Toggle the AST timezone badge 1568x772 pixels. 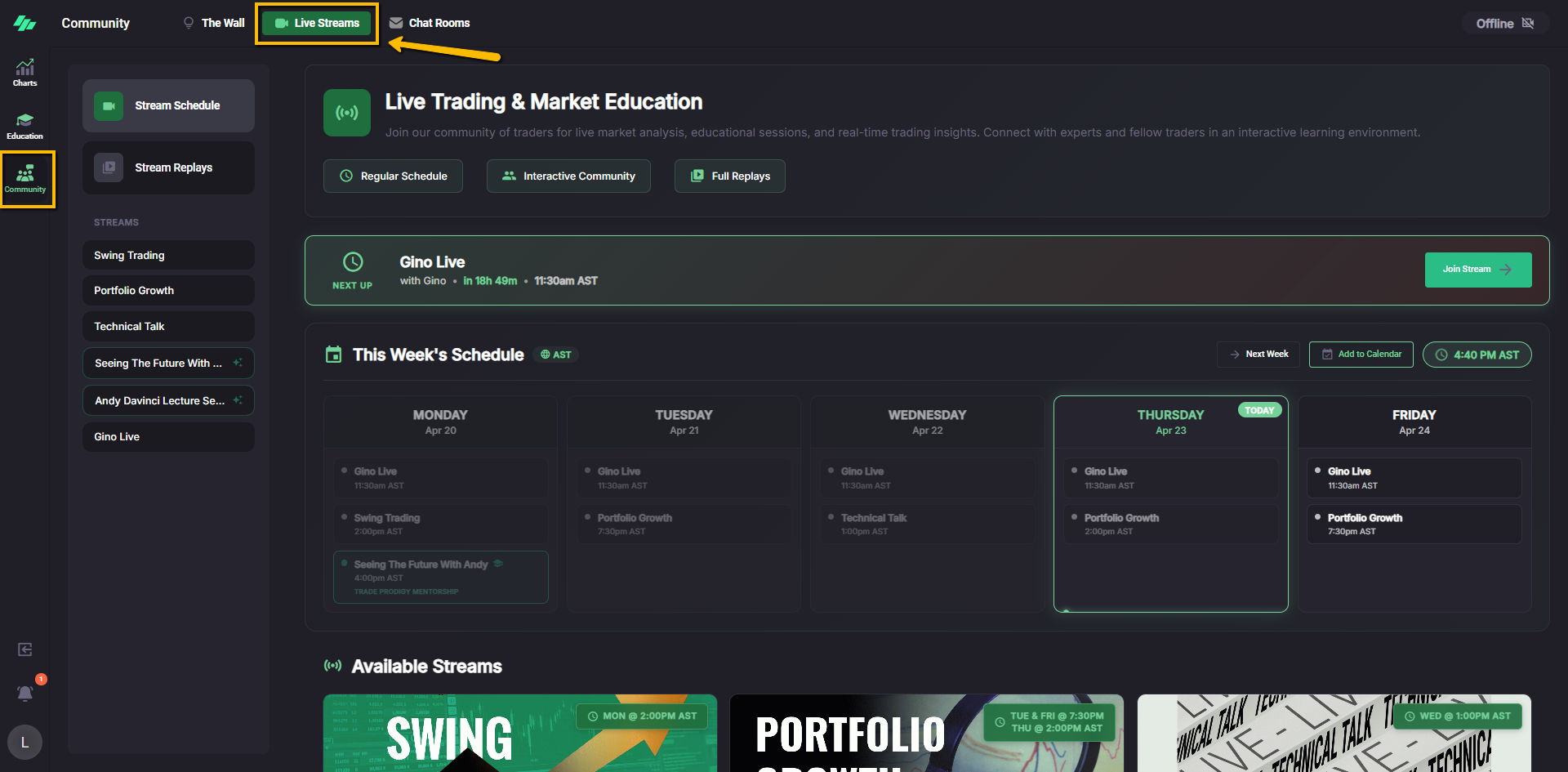coord(556,355)
